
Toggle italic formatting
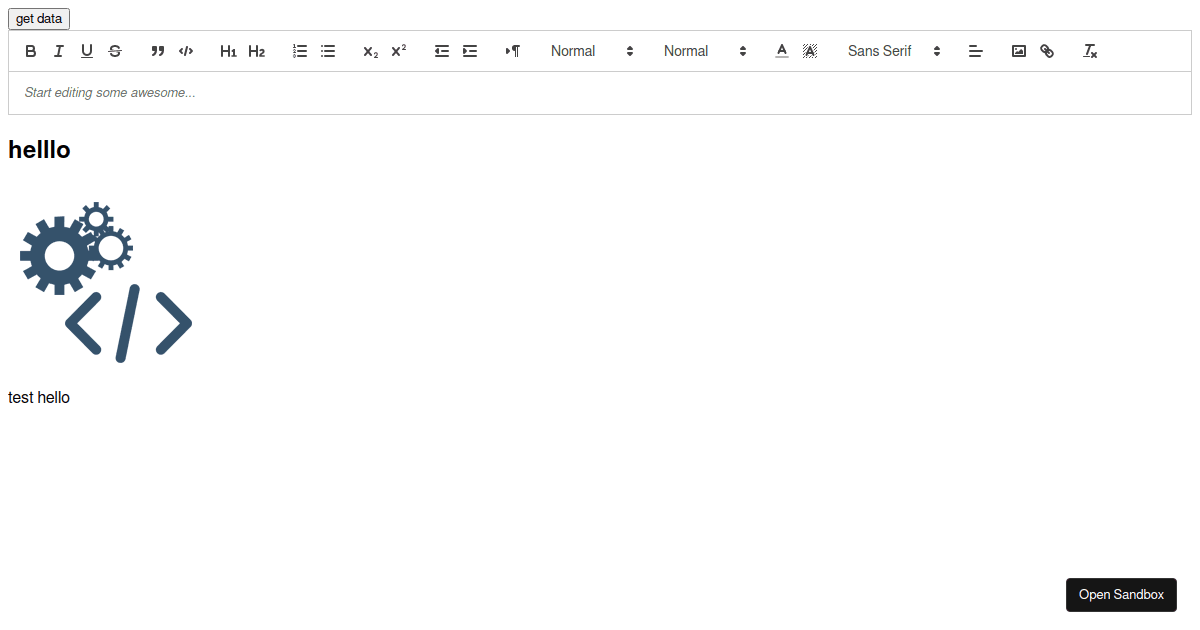[58, 51]
